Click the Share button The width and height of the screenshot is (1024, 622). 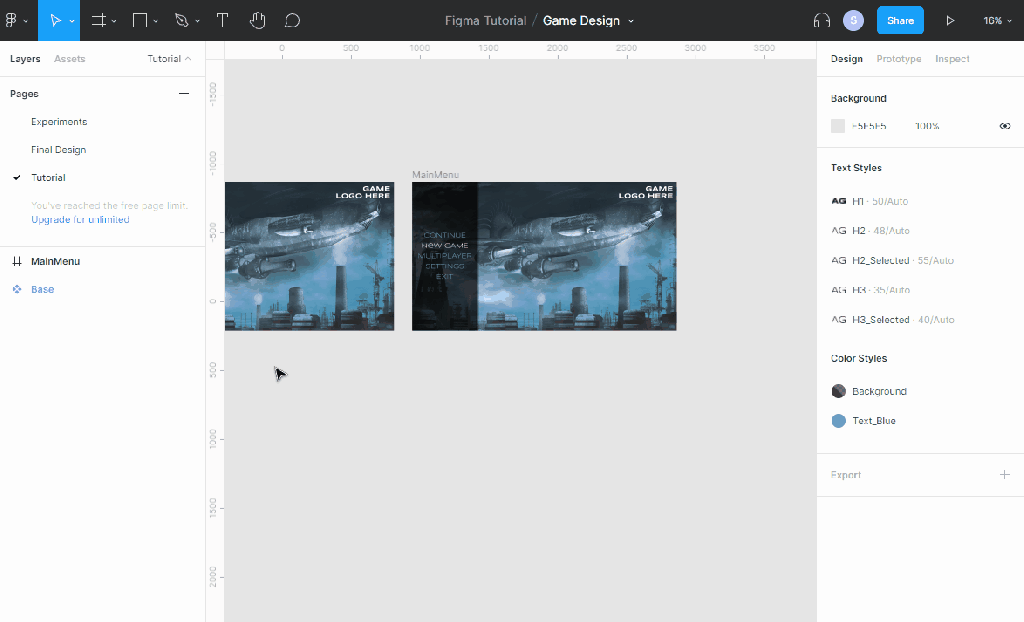[899, 20]
